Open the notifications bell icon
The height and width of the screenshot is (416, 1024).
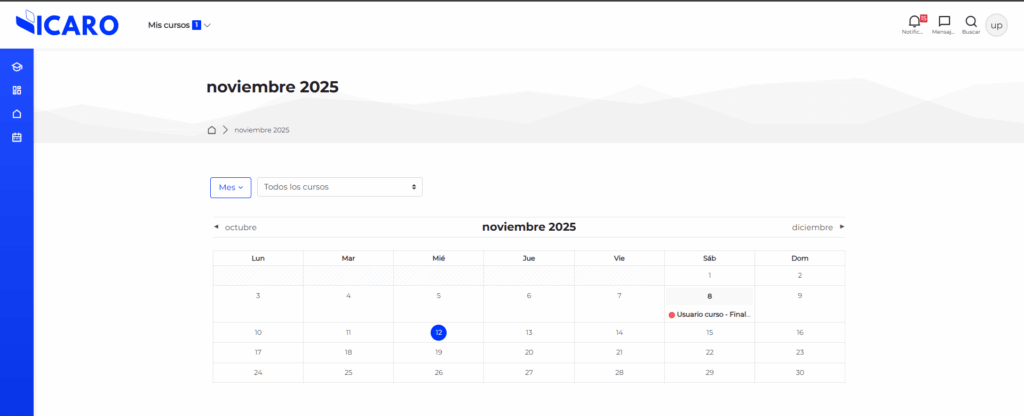click(x=914, y=22)
